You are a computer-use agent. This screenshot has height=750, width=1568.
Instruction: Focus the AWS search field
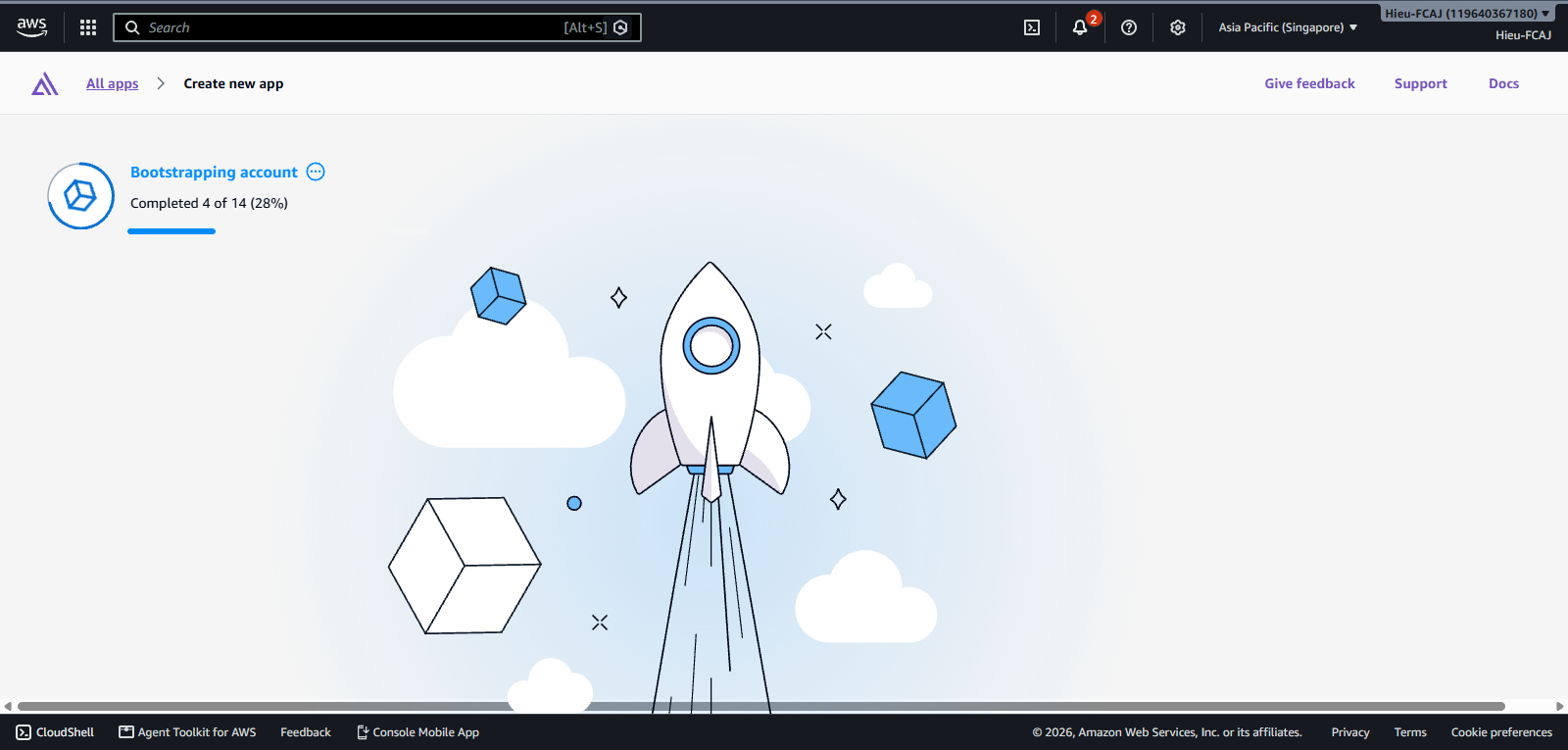pos(377,27)
